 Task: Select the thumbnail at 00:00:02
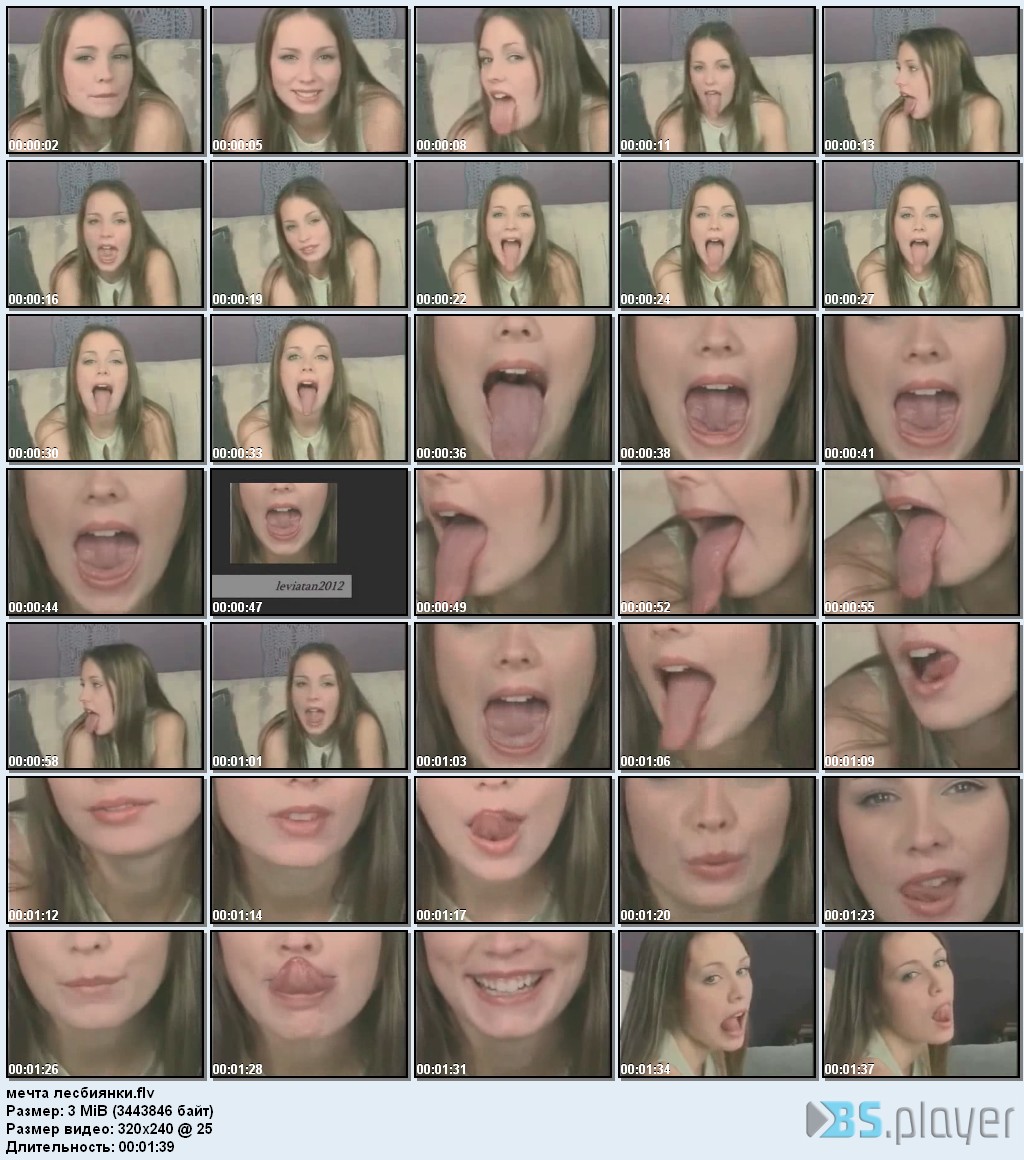point(106,80)
